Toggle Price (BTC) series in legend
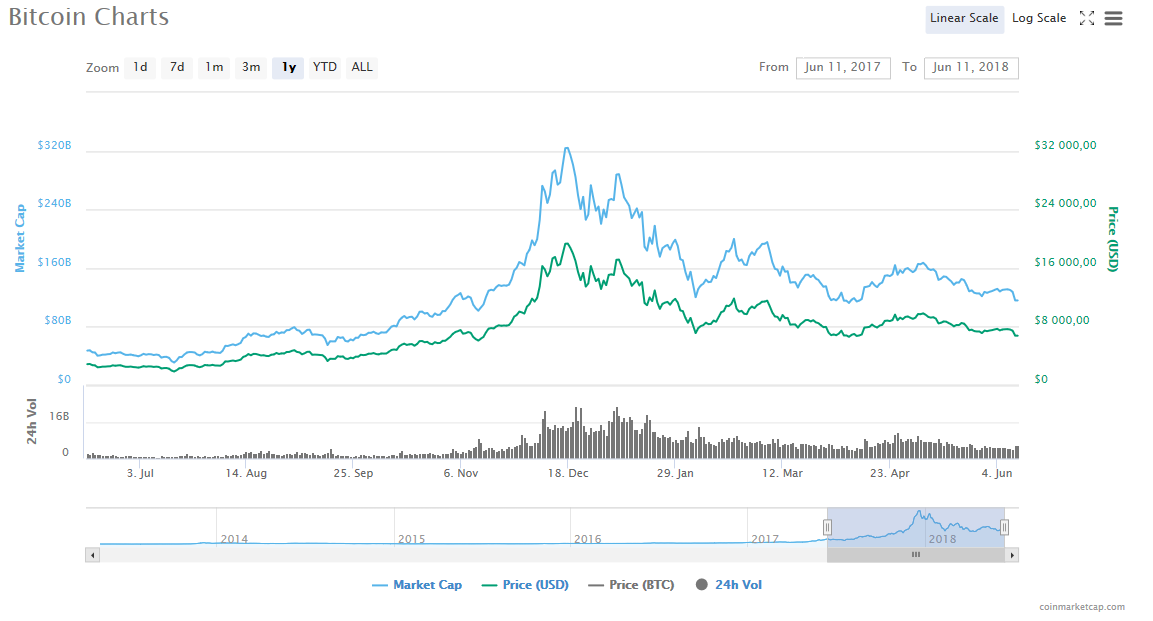The width and height of the screenshot is (1153, 621). (x=631, y=585)
